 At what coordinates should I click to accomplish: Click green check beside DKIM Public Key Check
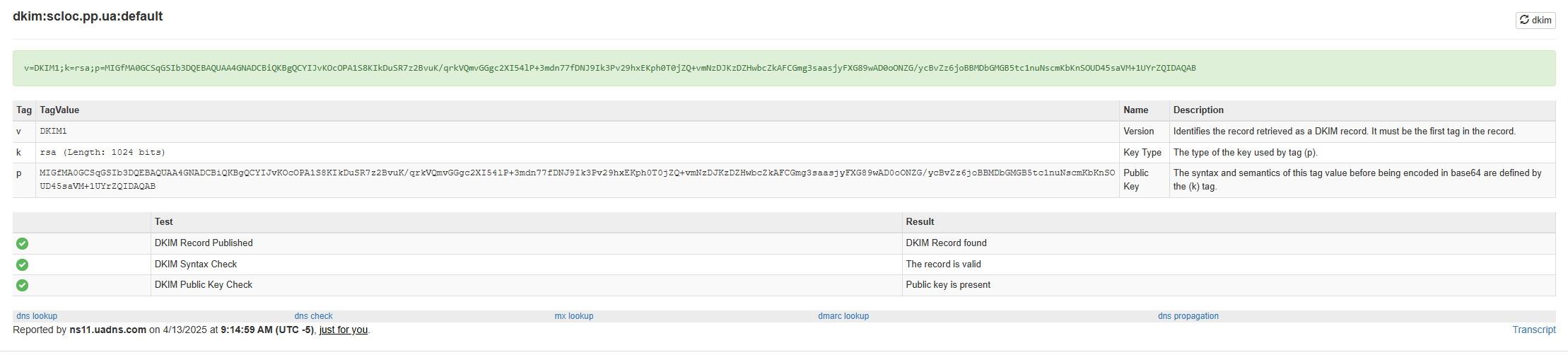pos(23,285)
